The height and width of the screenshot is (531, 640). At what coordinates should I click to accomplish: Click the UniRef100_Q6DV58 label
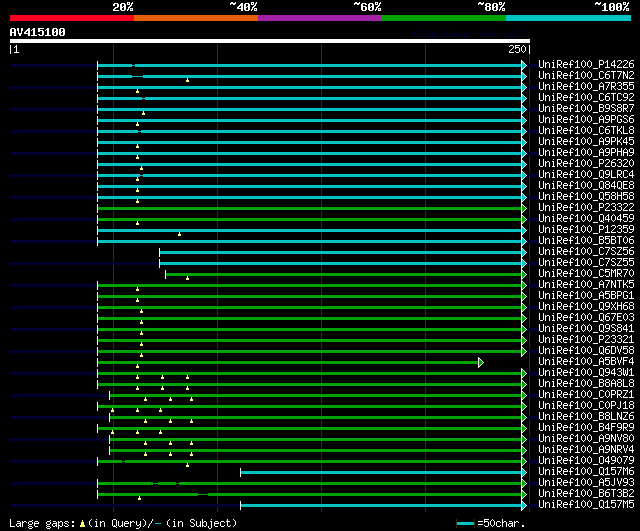click(586, 351)
